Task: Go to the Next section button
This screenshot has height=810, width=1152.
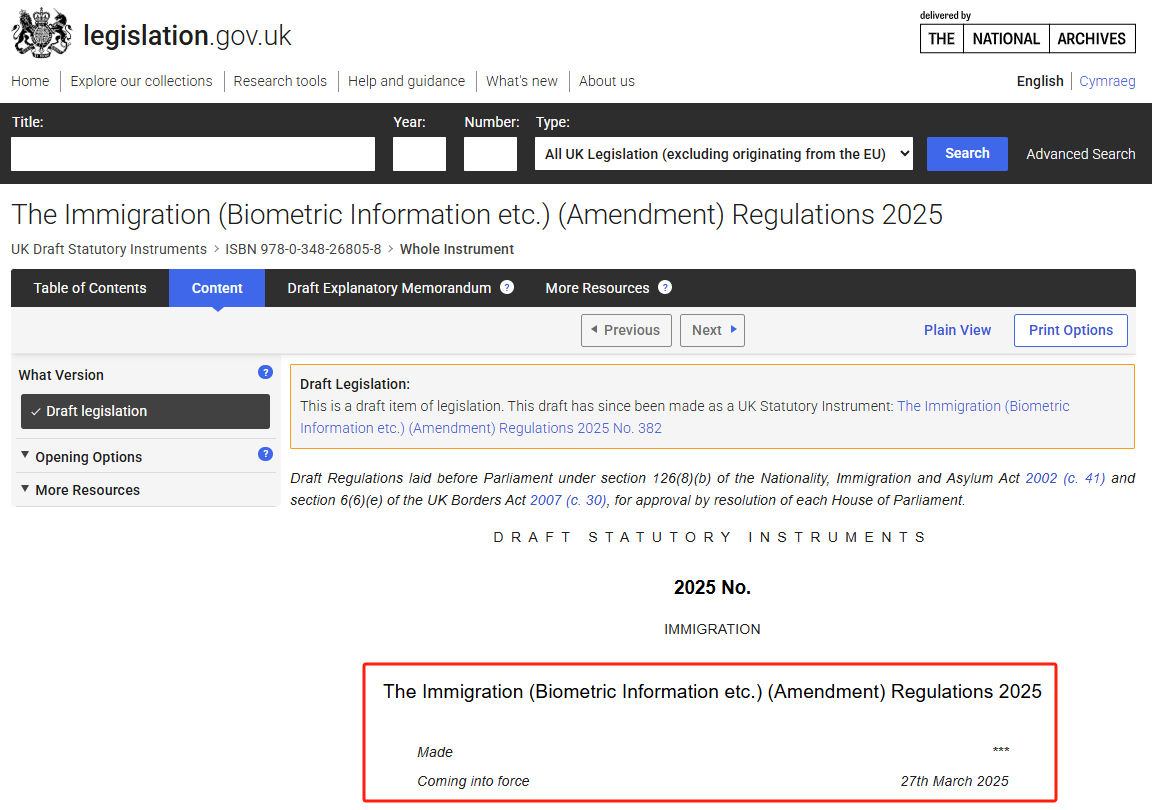Action: pyautogui.click(x=712, y=330)
